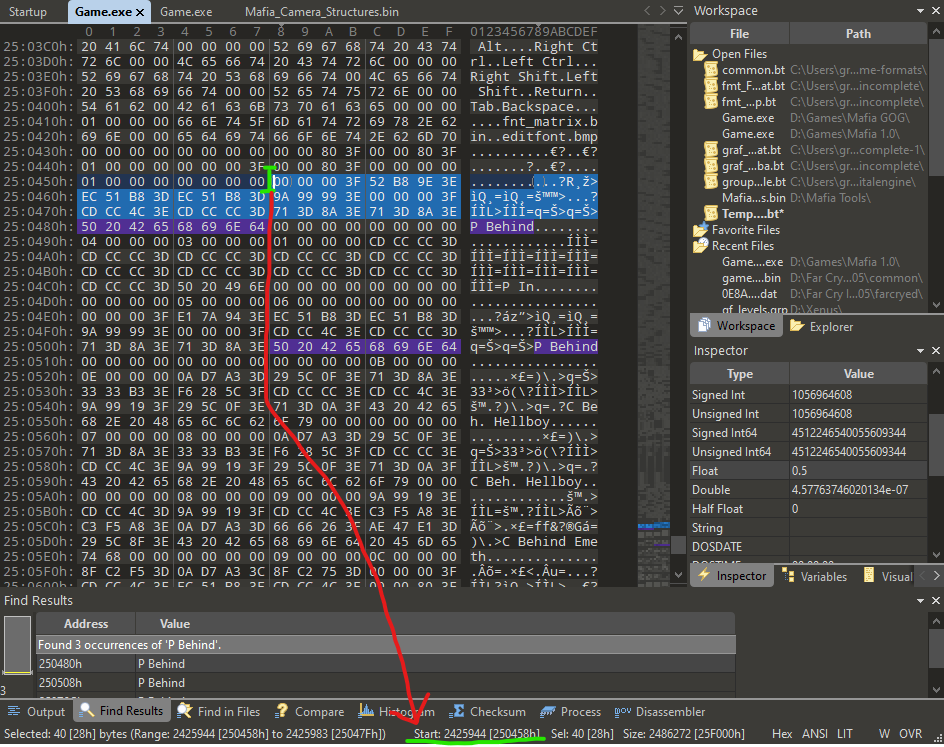Toggle OVR overwrite mode in status bar
Image resolution: width=944 pixels, height=747 pixels.
(911, 734)
